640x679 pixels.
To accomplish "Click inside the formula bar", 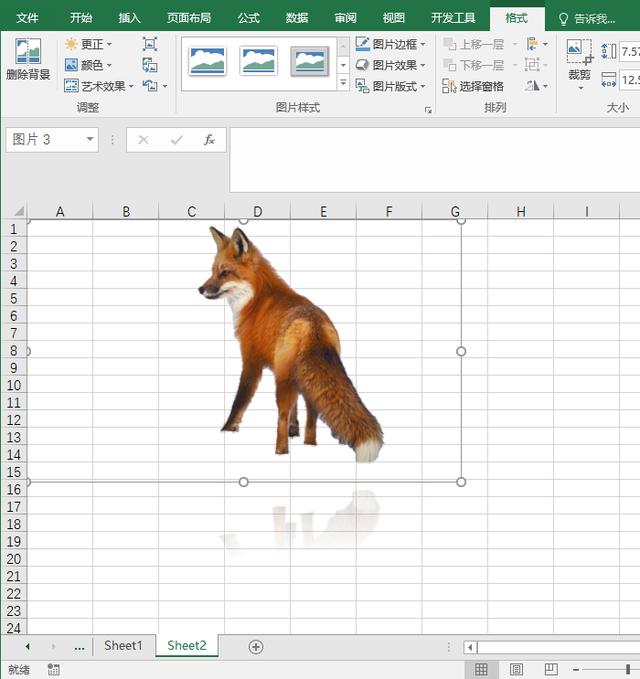I will click(x=435, y=159).
